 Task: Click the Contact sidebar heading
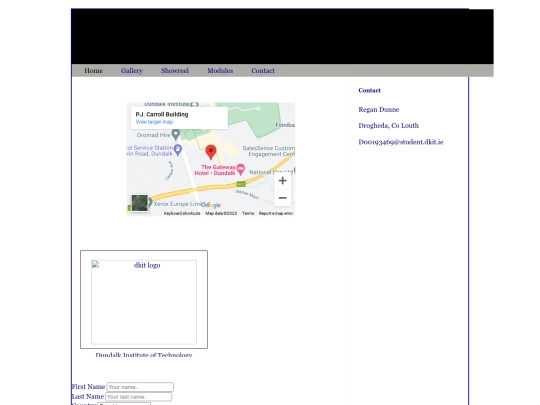[369, 90]
